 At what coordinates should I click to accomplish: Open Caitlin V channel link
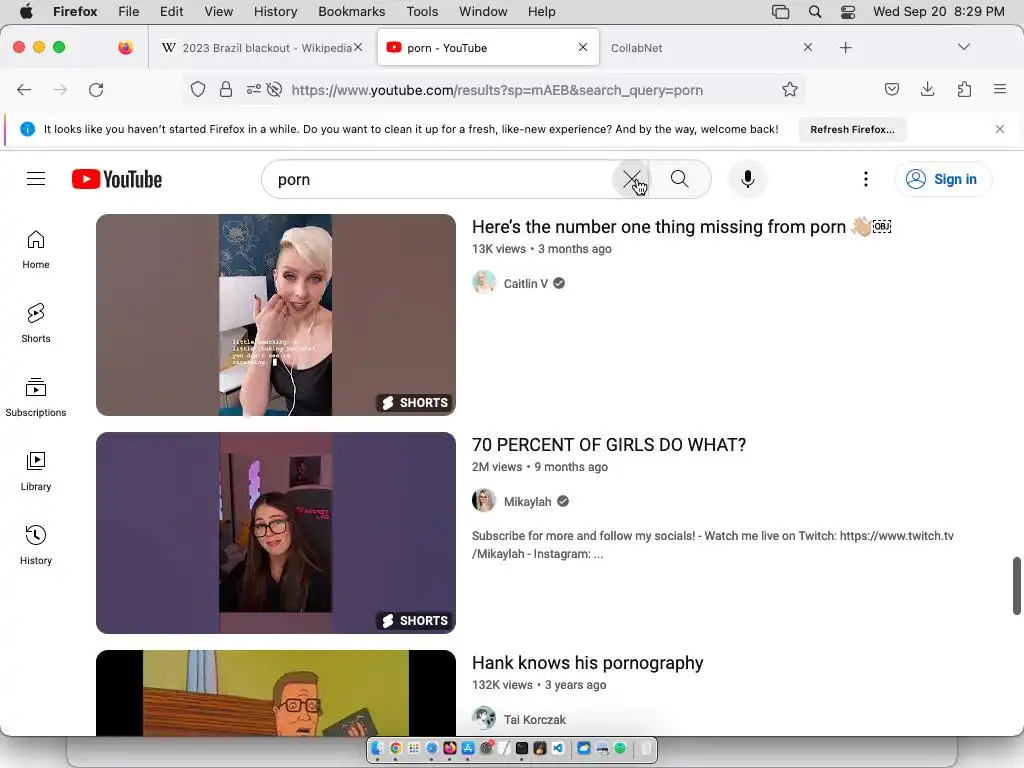click(526, 283)
